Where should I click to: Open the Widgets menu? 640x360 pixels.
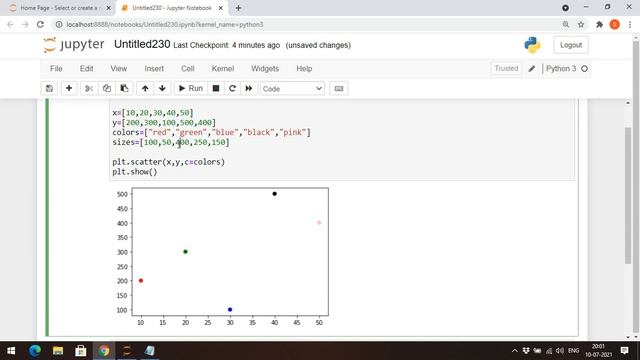coord(265,69)
